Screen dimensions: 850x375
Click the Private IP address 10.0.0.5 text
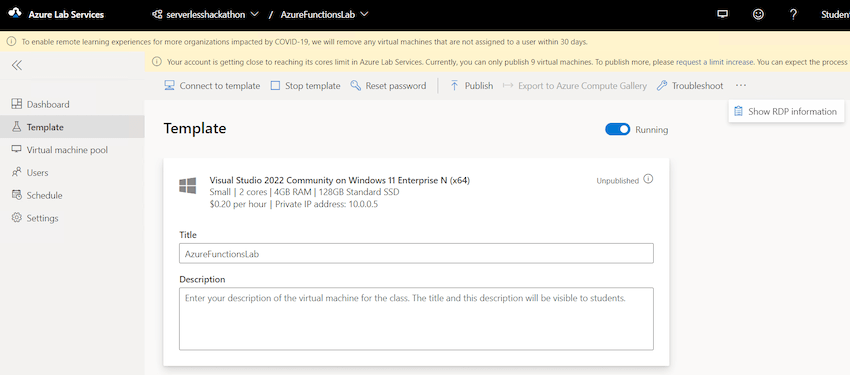pos(326,204)
